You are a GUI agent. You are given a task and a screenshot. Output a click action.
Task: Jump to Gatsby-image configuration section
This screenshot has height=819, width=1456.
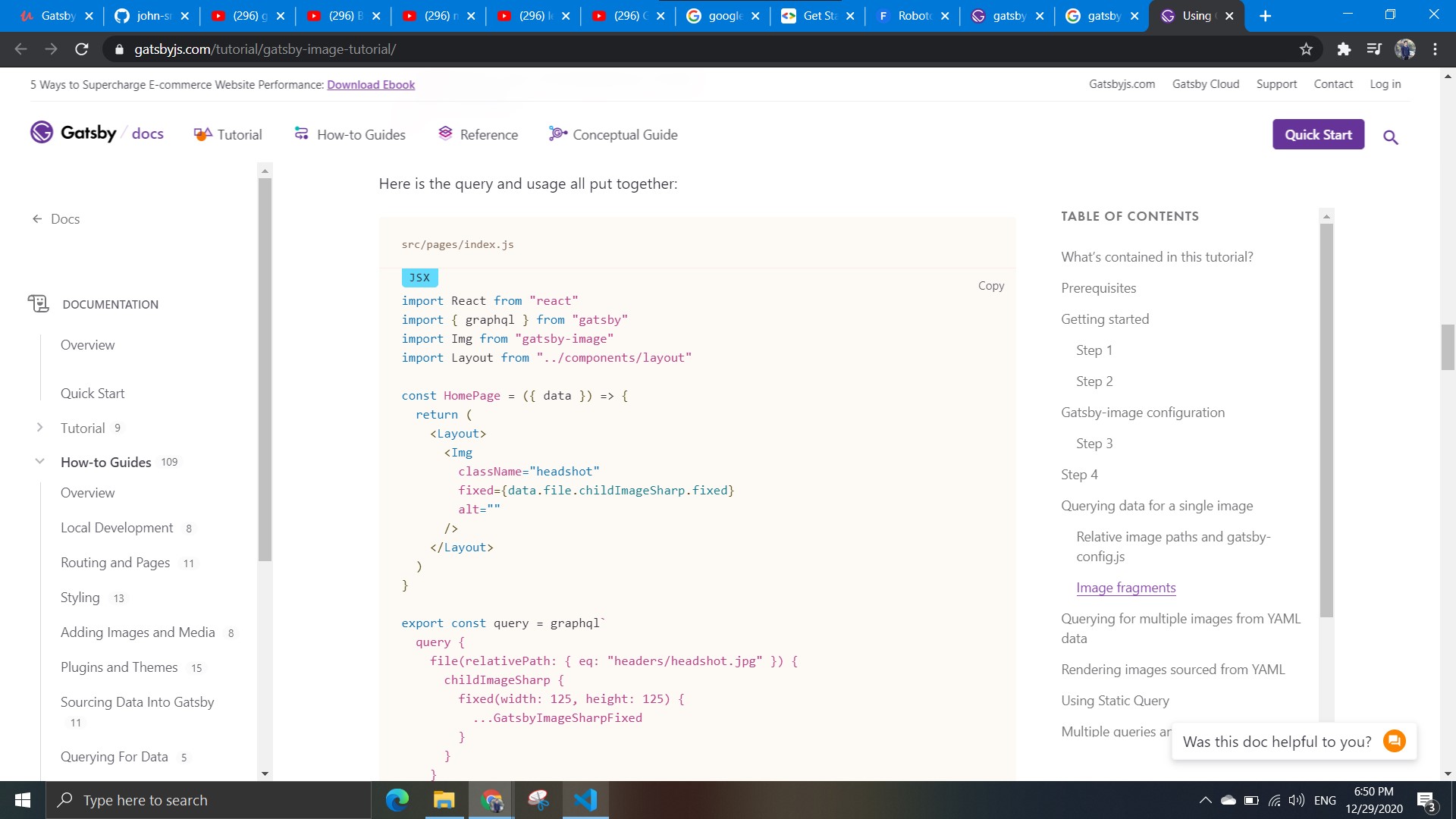click(1142, 413)
